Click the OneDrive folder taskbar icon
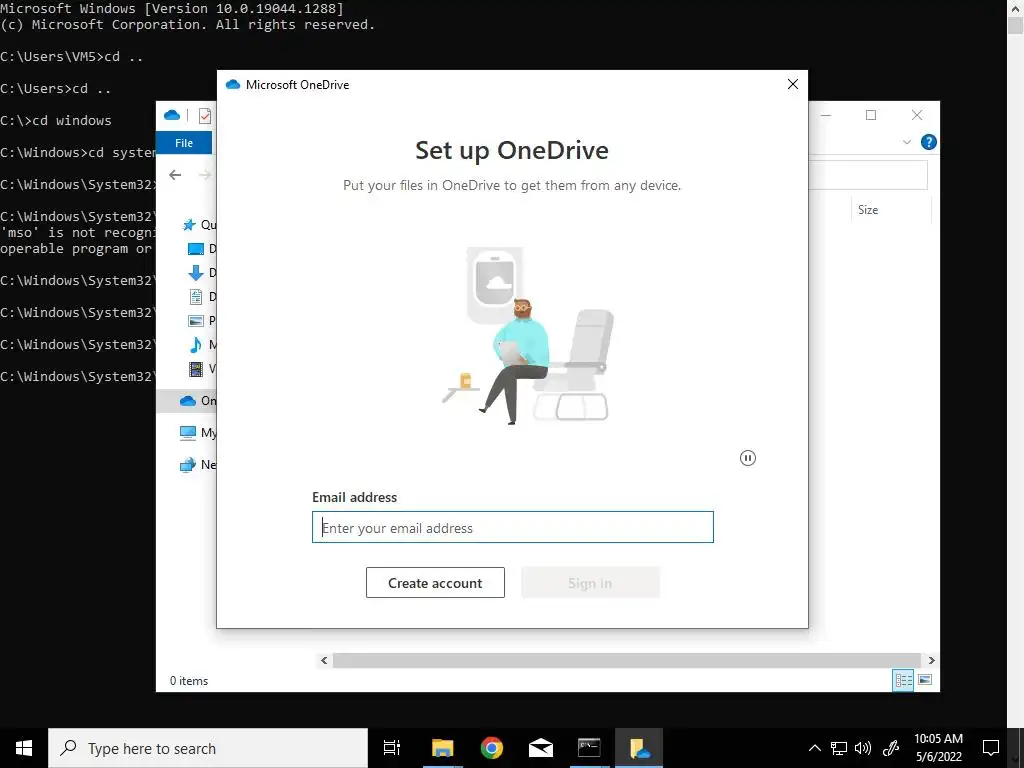Viewport: 1024px width, 768px height. pyautogui.click(x=639, y=748)
